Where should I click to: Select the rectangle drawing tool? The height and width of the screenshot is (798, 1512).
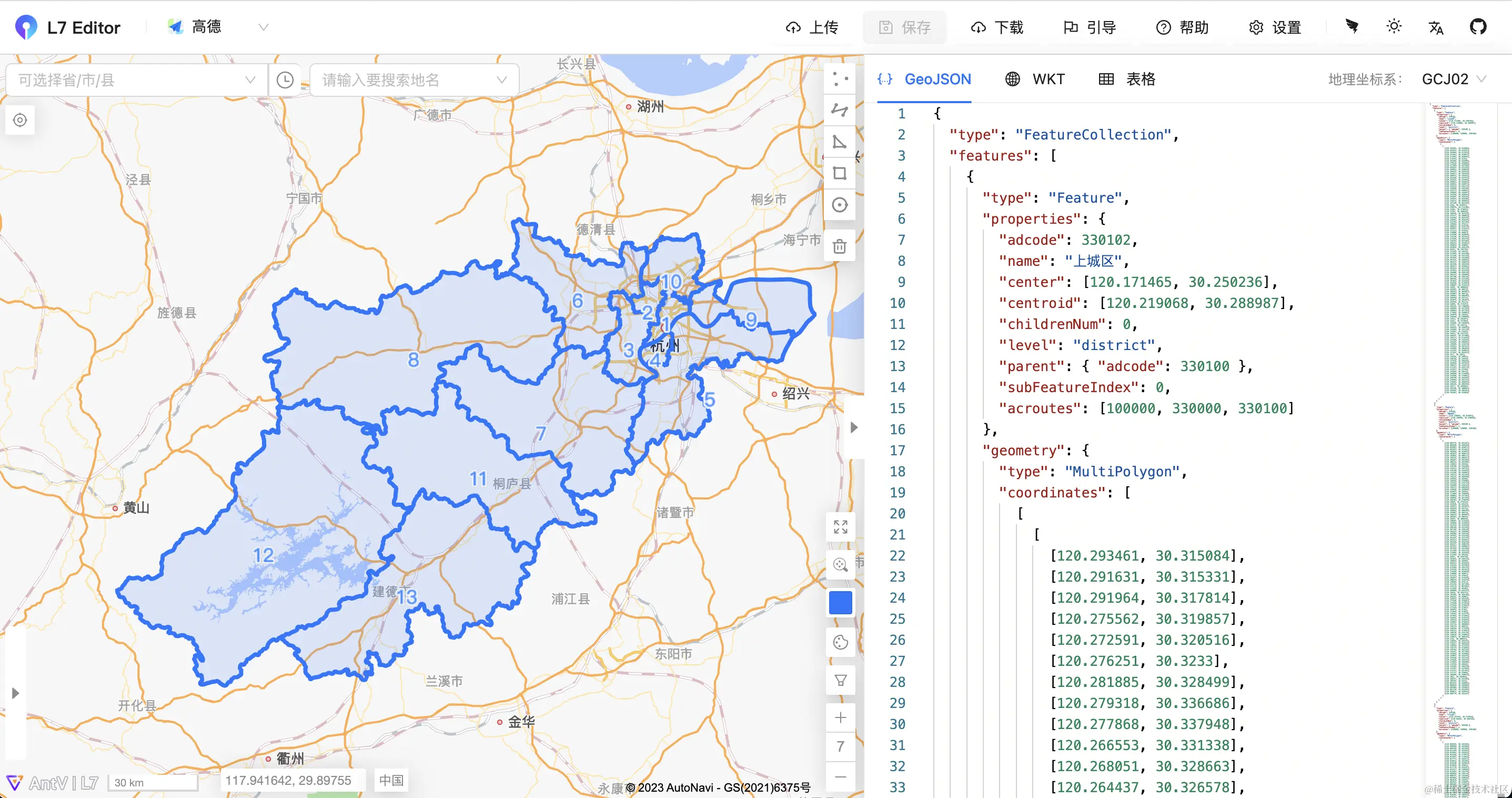pos(840,174)
